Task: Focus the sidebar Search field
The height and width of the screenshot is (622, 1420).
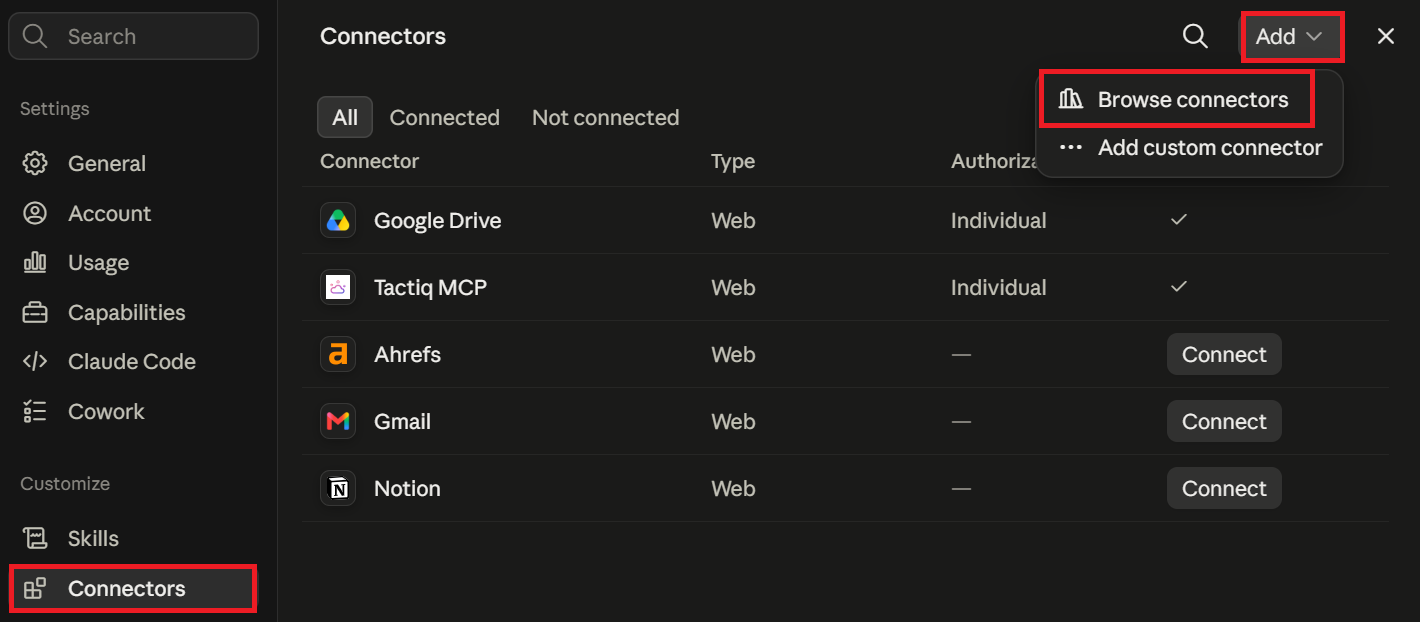Action: click(133, 36)
